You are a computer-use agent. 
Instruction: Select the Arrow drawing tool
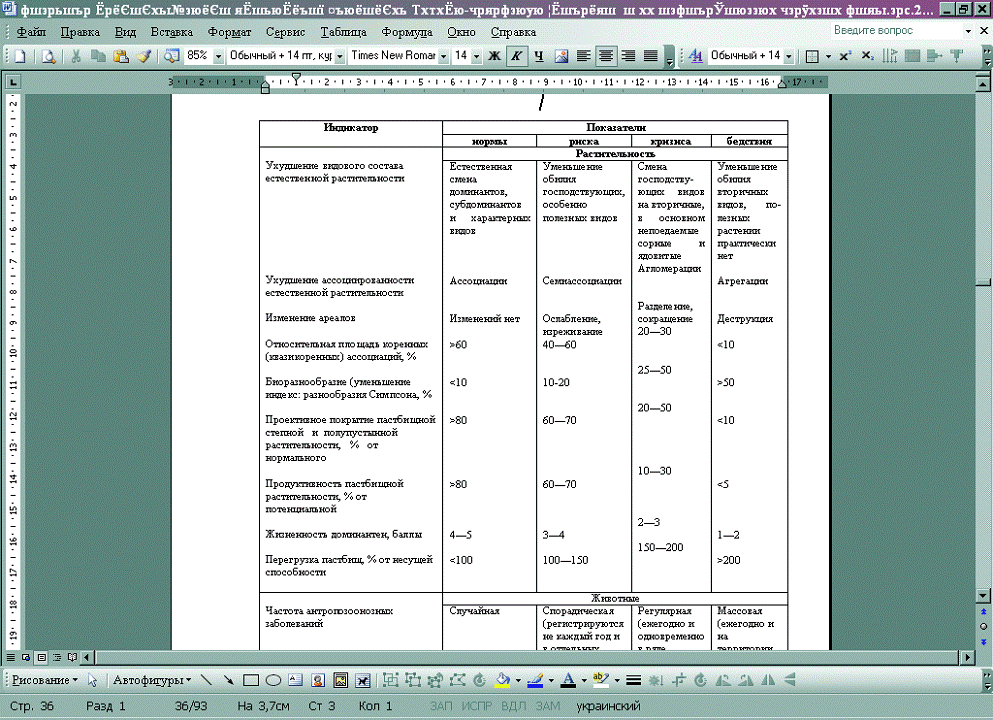point(229,681)
